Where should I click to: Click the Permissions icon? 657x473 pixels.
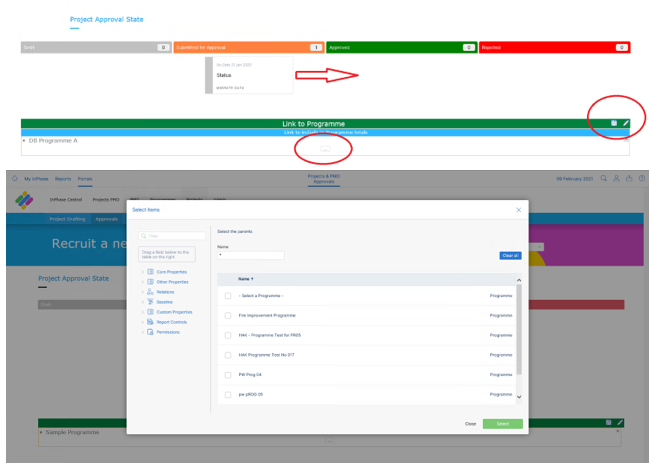coord(150,332)
